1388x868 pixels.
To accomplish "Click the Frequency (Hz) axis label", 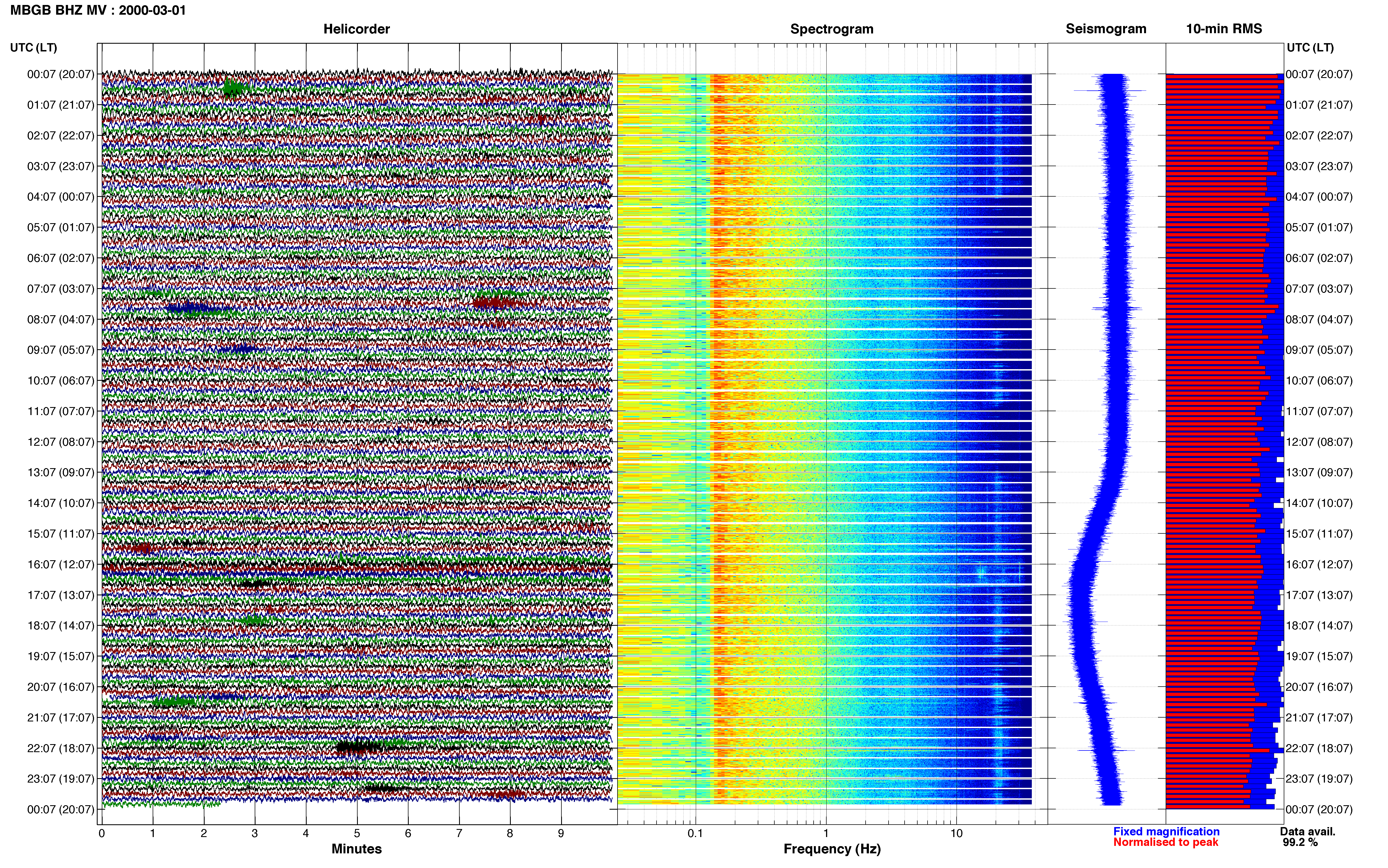I will (832, 849).
